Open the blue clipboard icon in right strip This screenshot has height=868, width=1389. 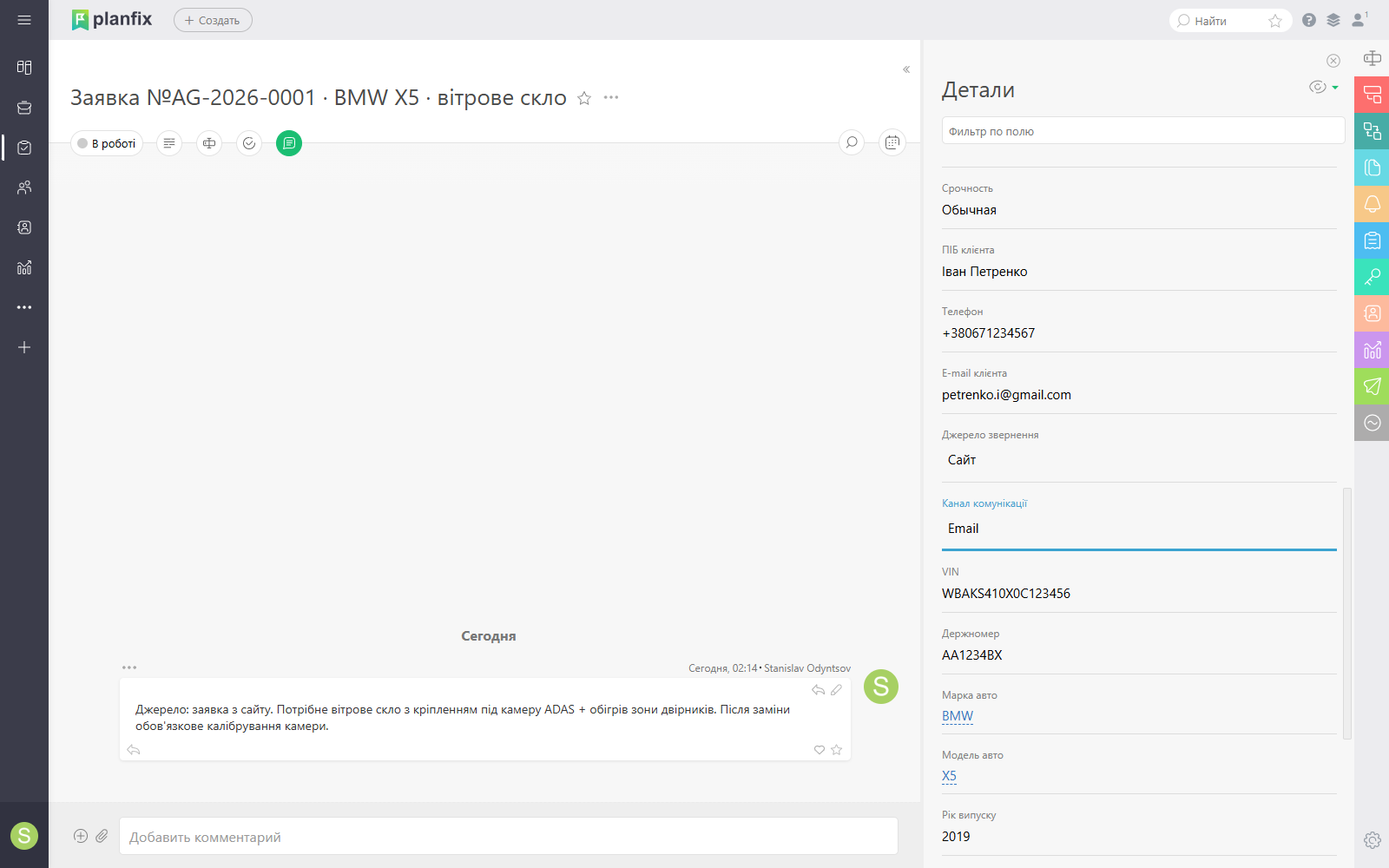(x=1372, y=240)
